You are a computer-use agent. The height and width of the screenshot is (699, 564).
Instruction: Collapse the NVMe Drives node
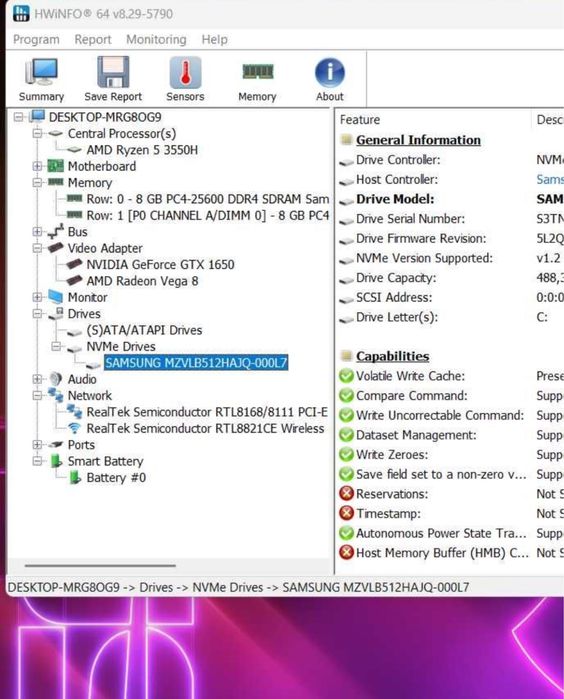[56, 346]
